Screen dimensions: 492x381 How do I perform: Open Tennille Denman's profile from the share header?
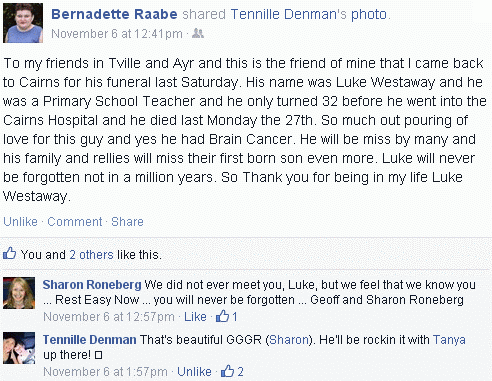point(289,14)
